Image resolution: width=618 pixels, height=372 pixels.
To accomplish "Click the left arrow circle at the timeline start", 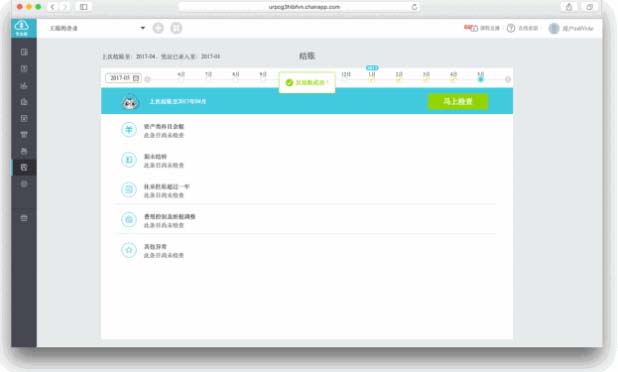I will pos(147,79).
